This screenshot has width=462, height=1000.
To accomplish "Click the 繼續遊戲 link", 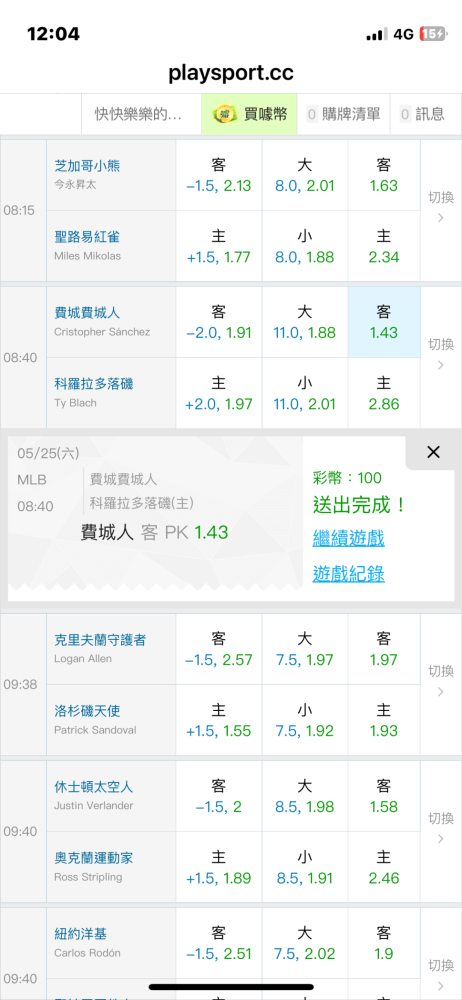I will pyautogui.click(x=348, y=538).
